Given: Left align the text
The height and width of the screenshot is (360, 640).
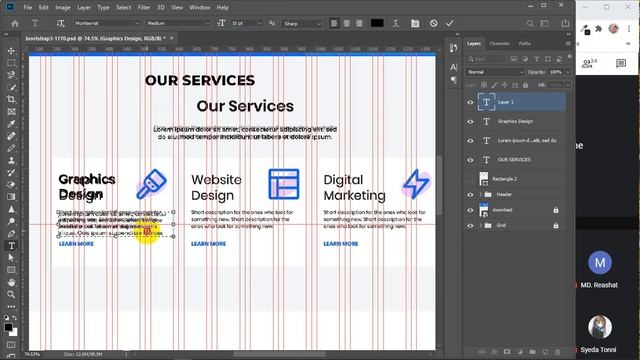Looking at the screenshot, I should 334,23.
